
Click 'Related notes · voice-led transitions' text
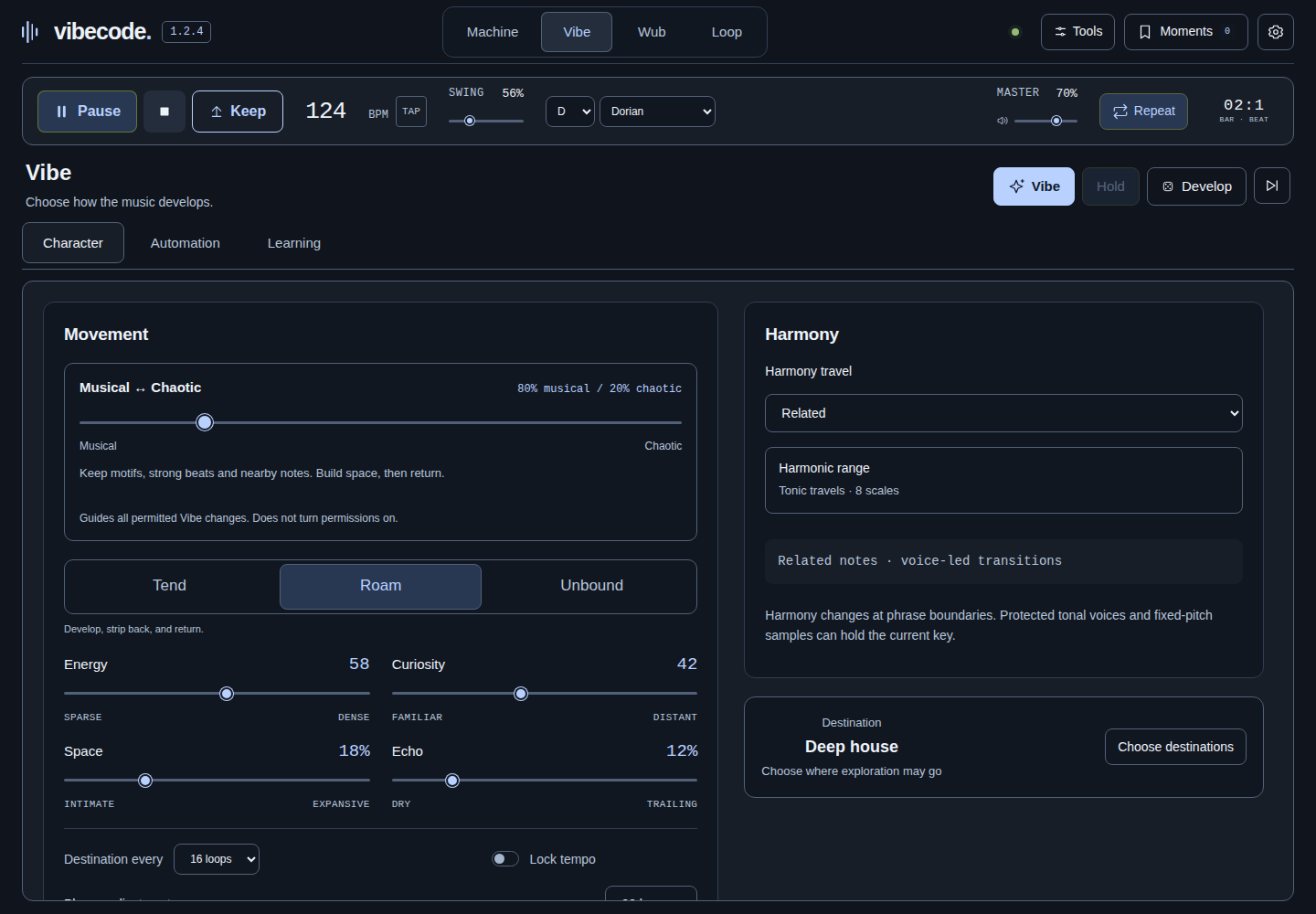click(x=919, y=561)
